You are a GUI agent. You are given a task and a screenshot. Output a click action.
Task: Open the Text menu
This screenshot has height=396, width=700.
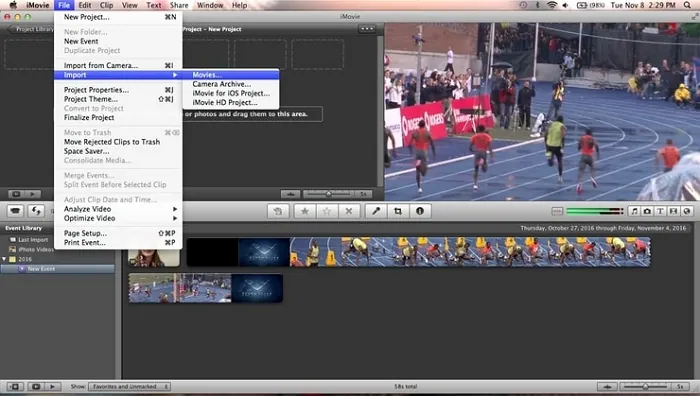(x=154, y=5)
